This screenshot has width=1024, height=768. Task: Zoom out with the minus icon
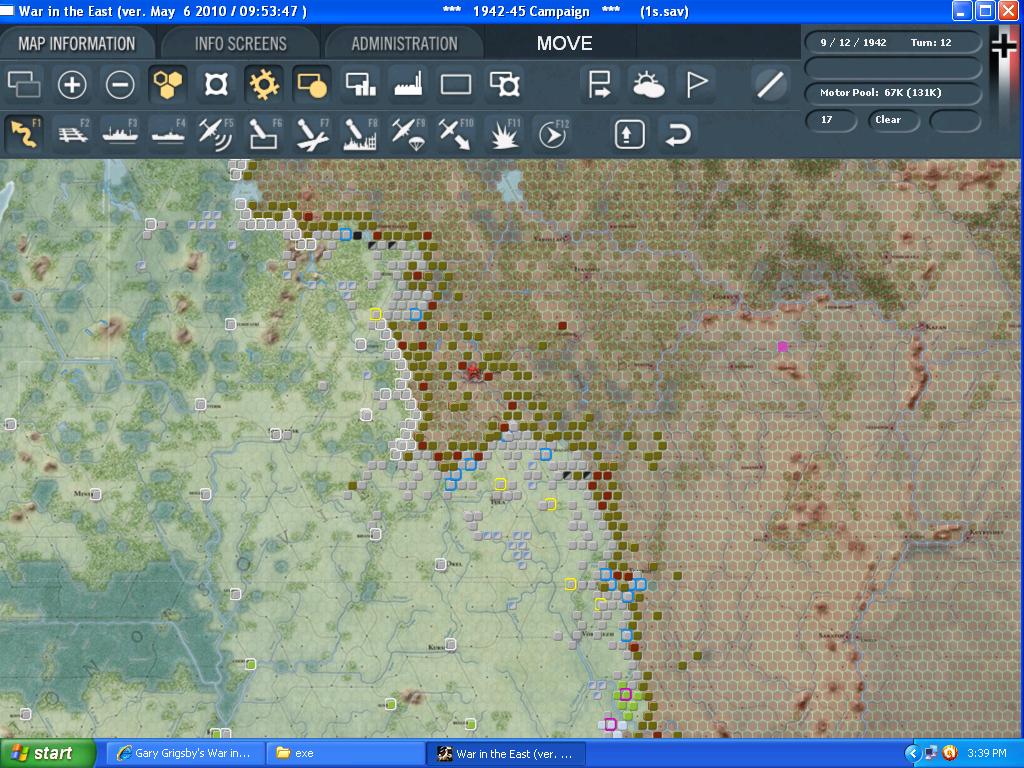tap(120, 85)
